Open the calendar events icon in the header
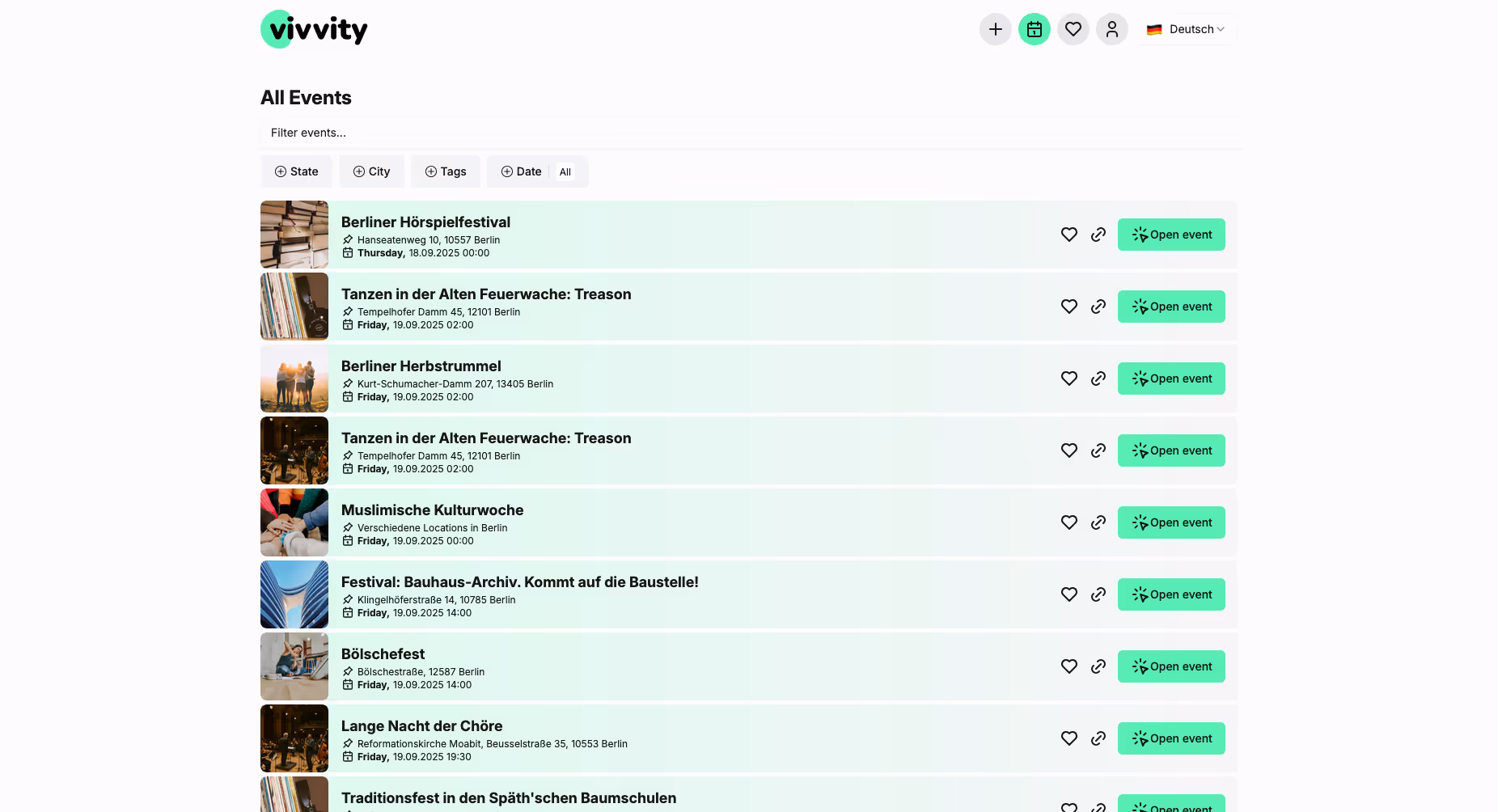This screenshot has width=1498, height=812. pos(1035,29)
